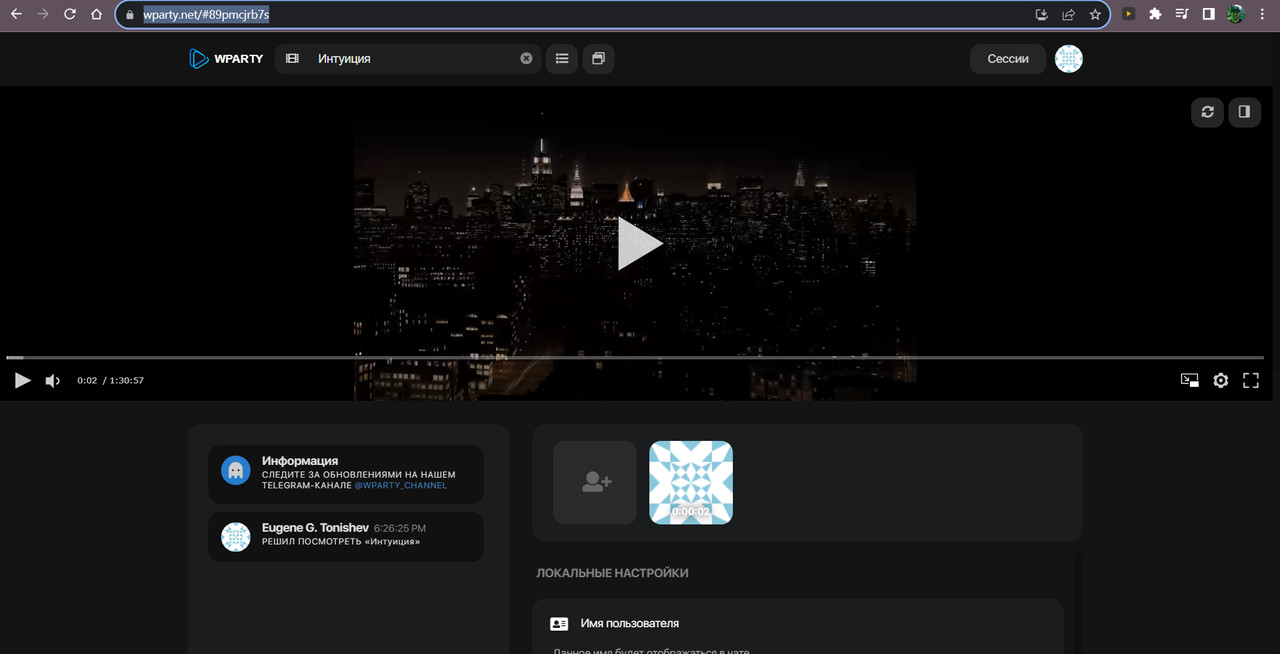
Task: Open the Сессии menu
Action: coord(1008,59)
